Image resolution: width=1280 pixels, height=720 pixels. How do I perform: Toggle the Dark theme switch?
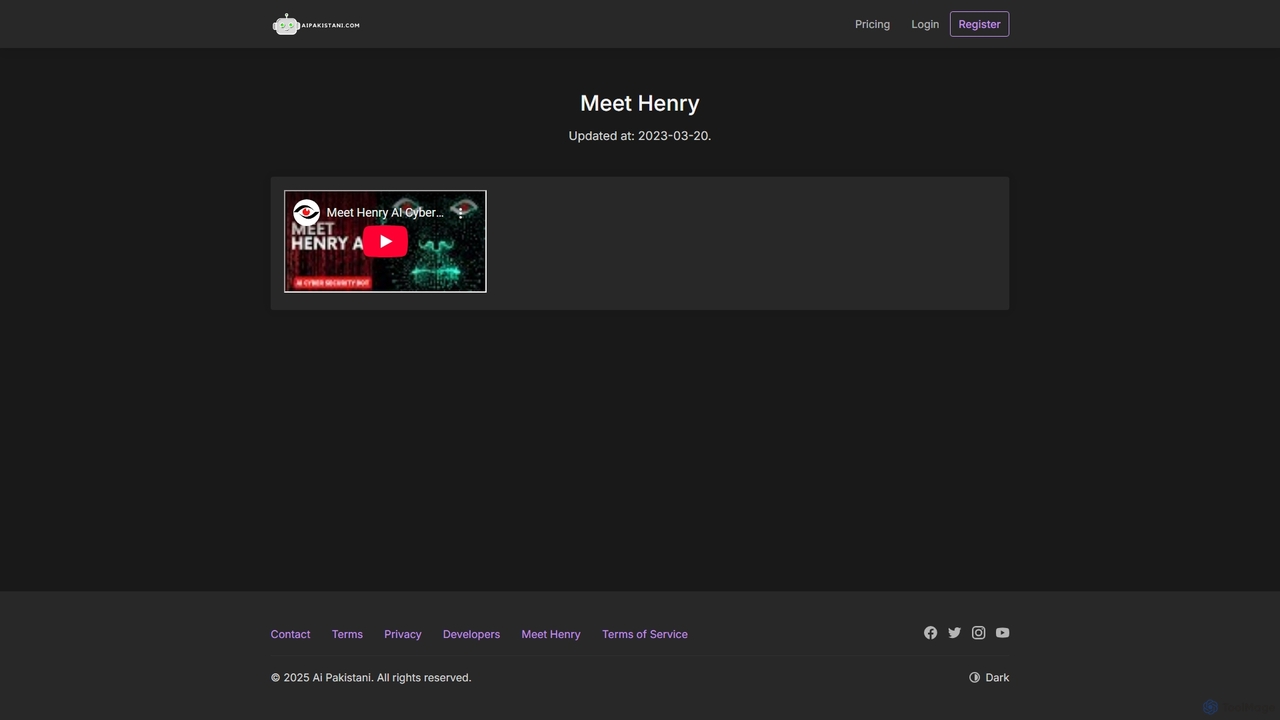(x=989, y=677)
